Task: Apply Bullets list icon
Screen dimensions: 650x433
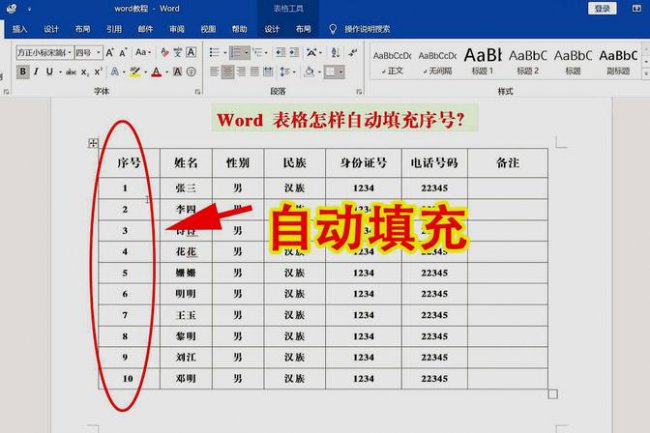Action: pos(214,53)
